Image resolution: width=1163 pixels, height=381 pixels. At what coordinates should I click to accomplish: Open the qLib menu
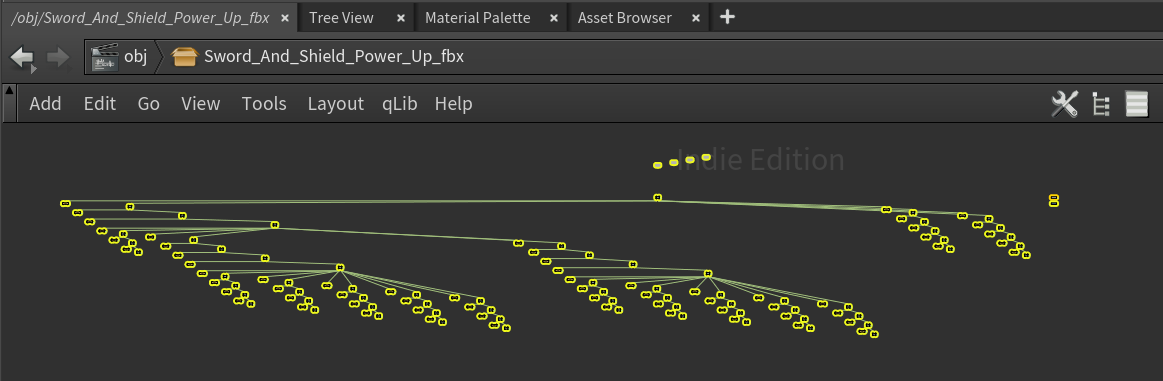point(400,104)
